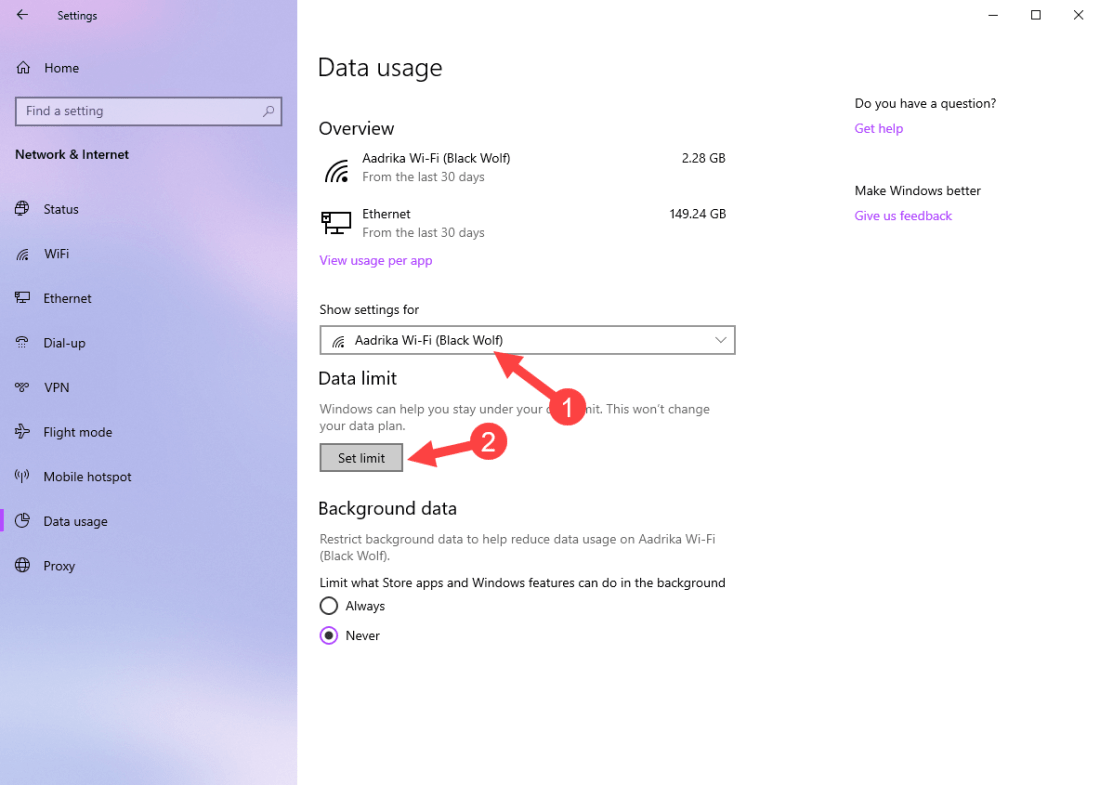The image size is (1100, 785).
Task: Choose Aadrika Wi-Fi in the network dropdown
Action: tap(430, 340)
